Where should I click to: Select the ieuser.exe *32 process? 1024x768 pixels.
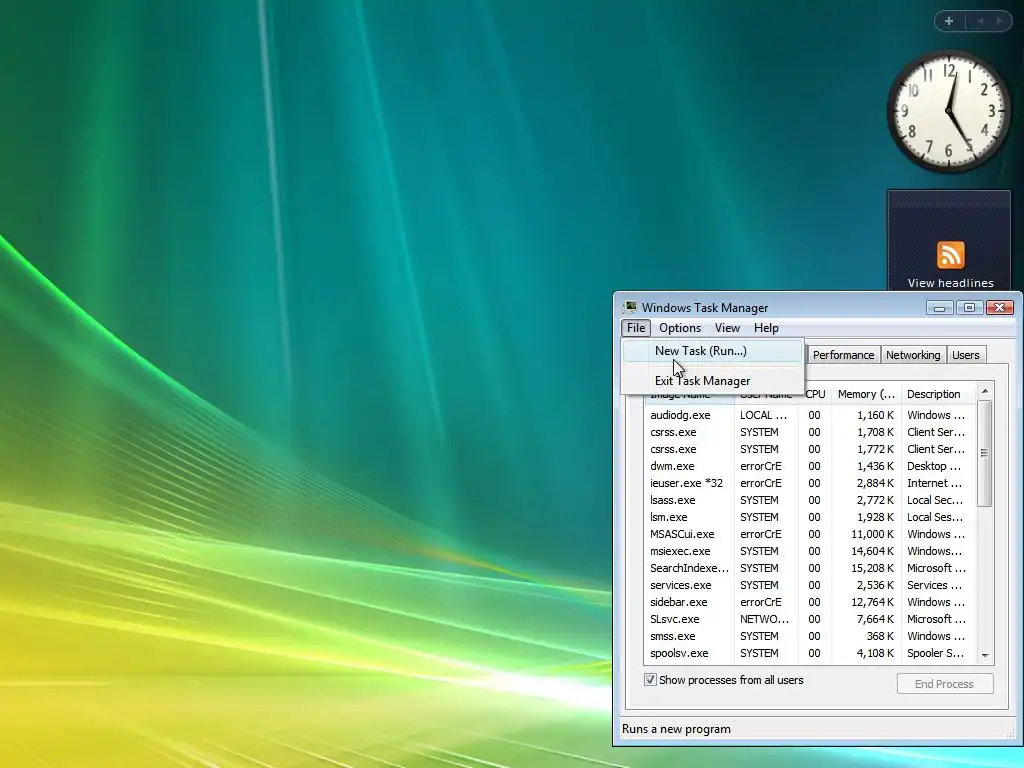coord(810,483)
